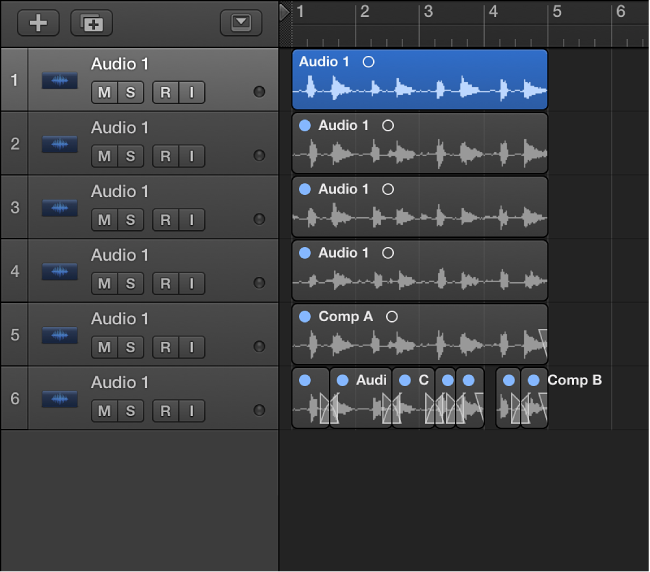Click the waveform icon on track 1
650x572 pixels.
click(59, 80)
